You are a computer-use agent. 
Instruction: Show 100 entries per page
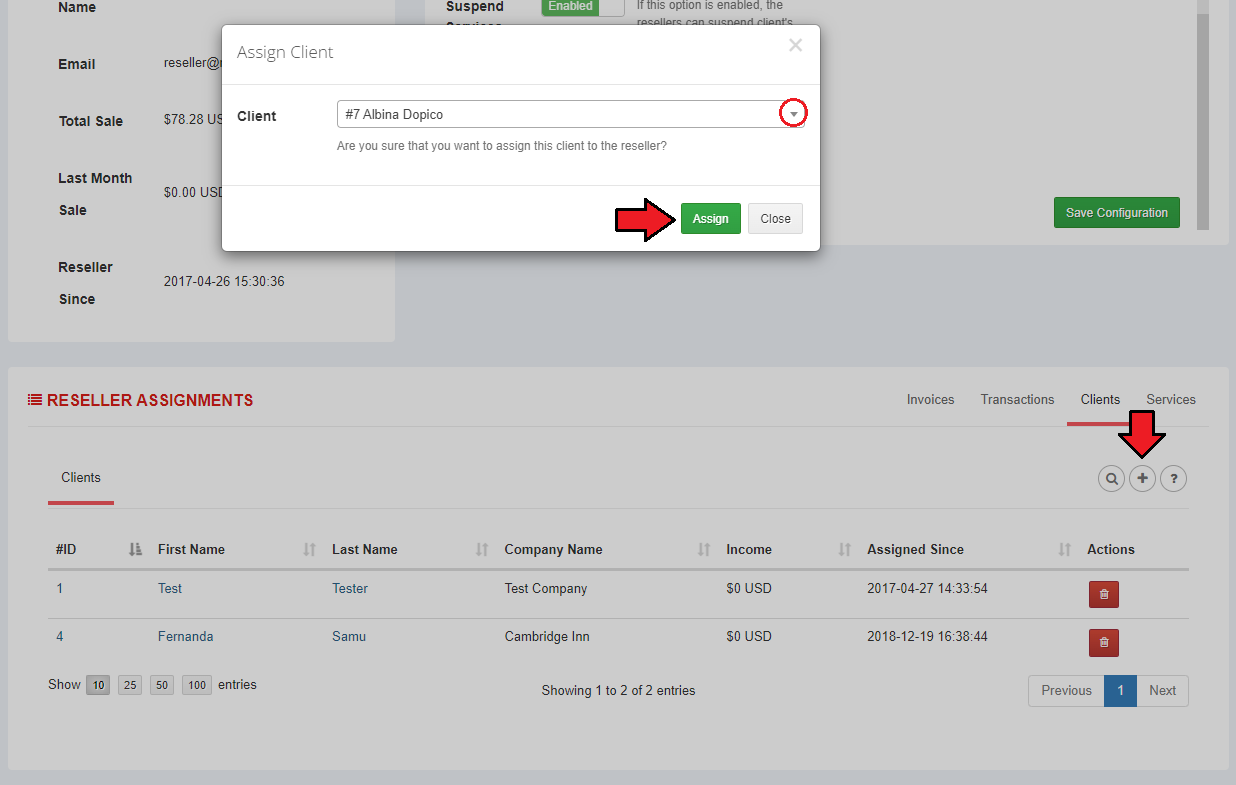pyautogui.click(x=197, y=685)
